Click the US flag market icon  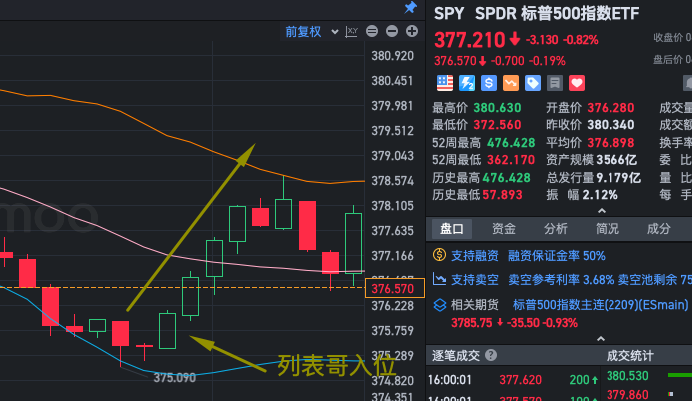coord(445,83)
